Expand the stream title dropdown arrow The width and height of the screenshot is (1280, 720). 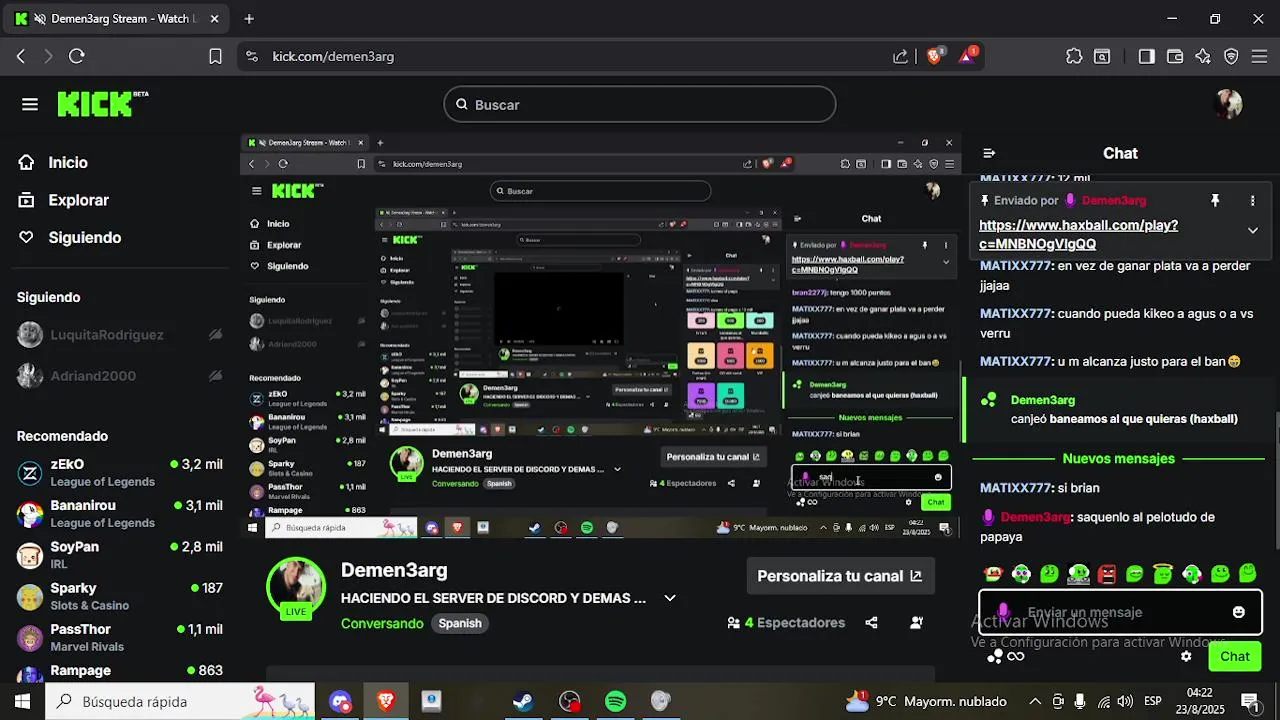[670, 598]
